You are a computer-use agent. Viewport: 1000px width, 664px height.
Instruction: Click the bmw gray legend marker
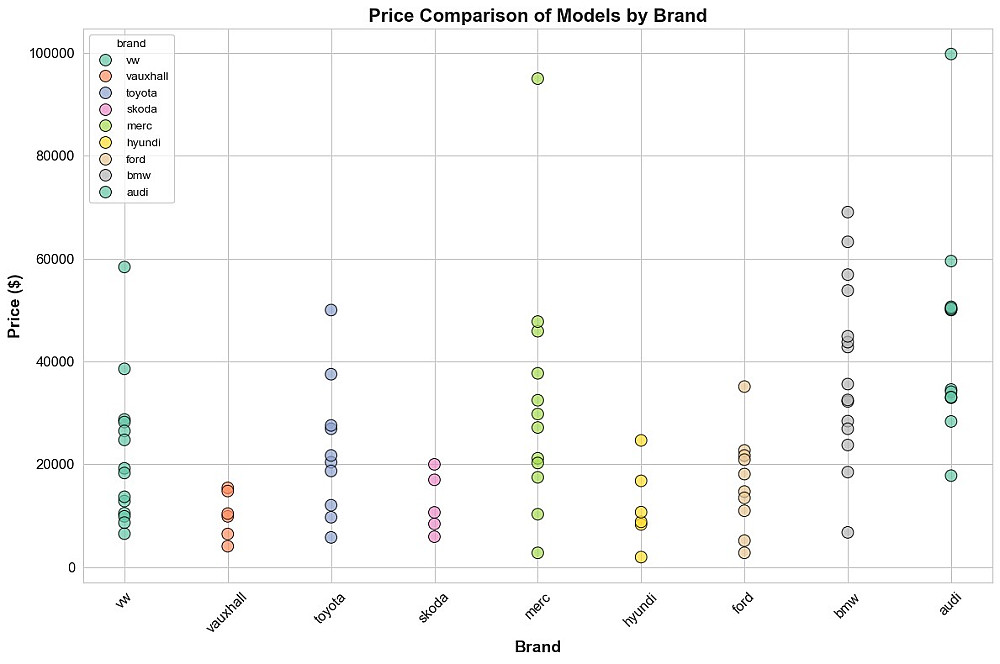pos(105,175)
